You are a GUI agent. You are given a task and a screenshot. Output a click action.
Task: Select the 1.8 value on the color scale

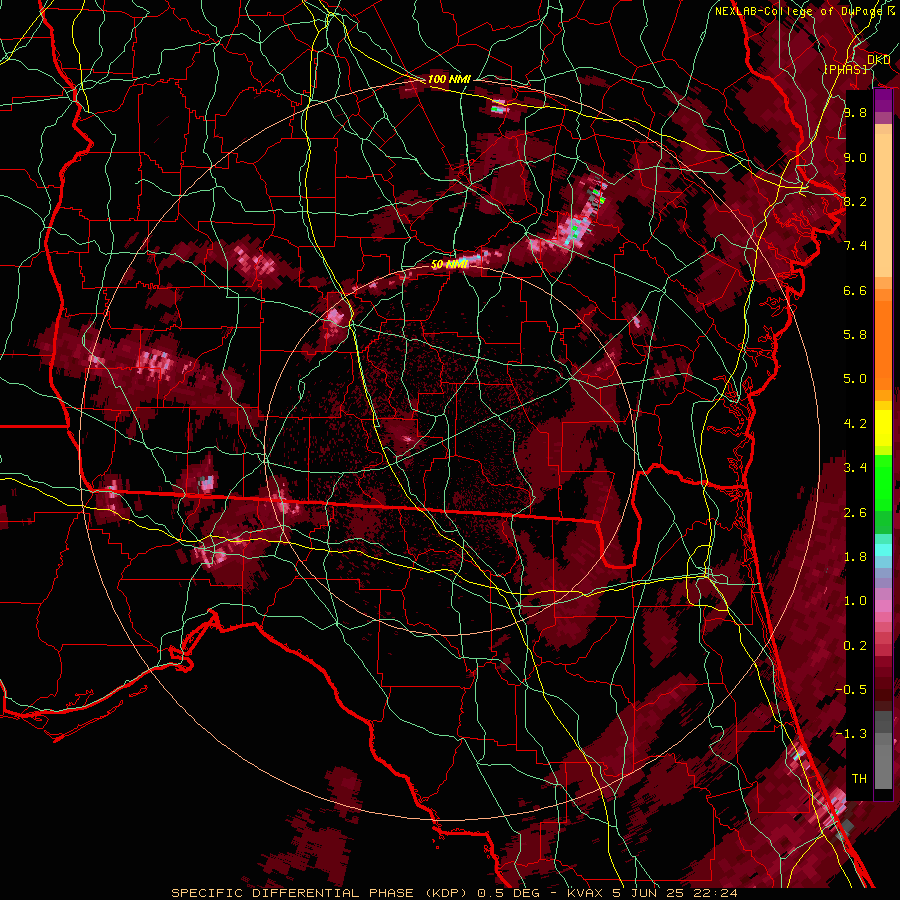pos(855,557)
